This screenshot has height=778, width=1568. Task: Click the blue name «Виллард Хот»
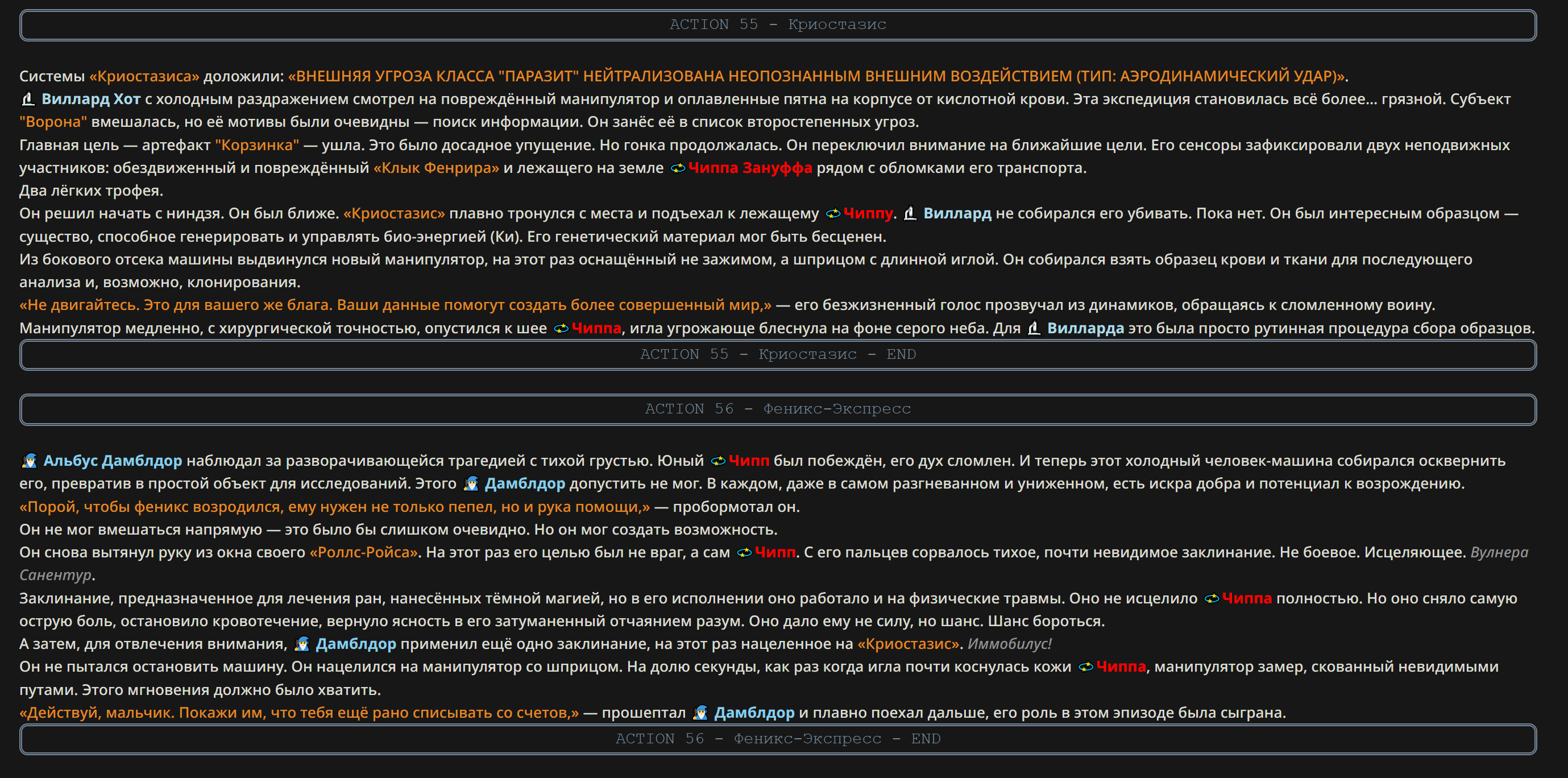(x=91, y=98)
